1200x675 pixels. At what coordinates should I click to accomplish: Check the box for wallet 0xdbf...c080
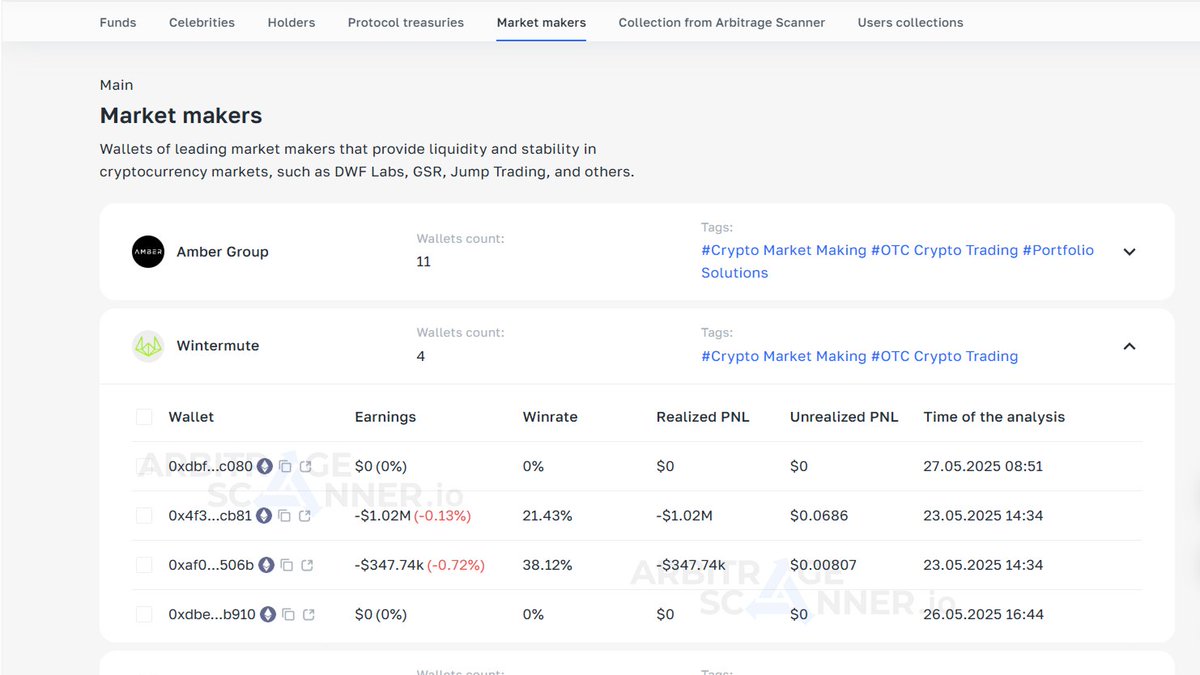pyautogui.click(x=144, y=466)
